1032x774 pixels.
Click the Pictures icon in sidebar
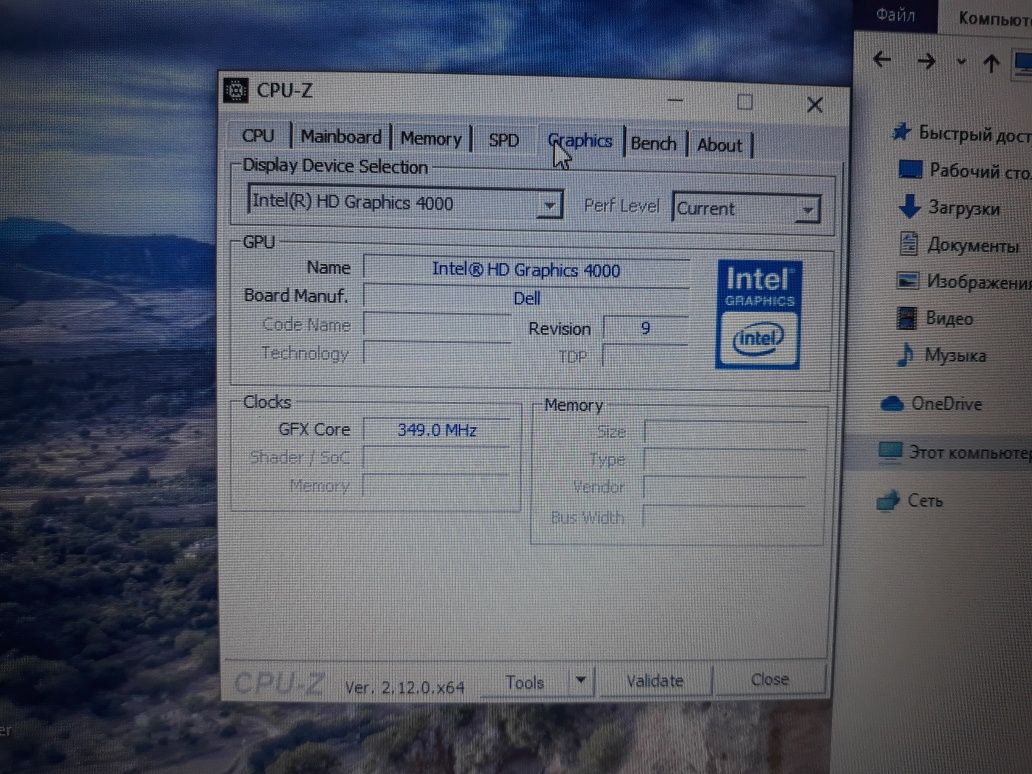point(907,281)
